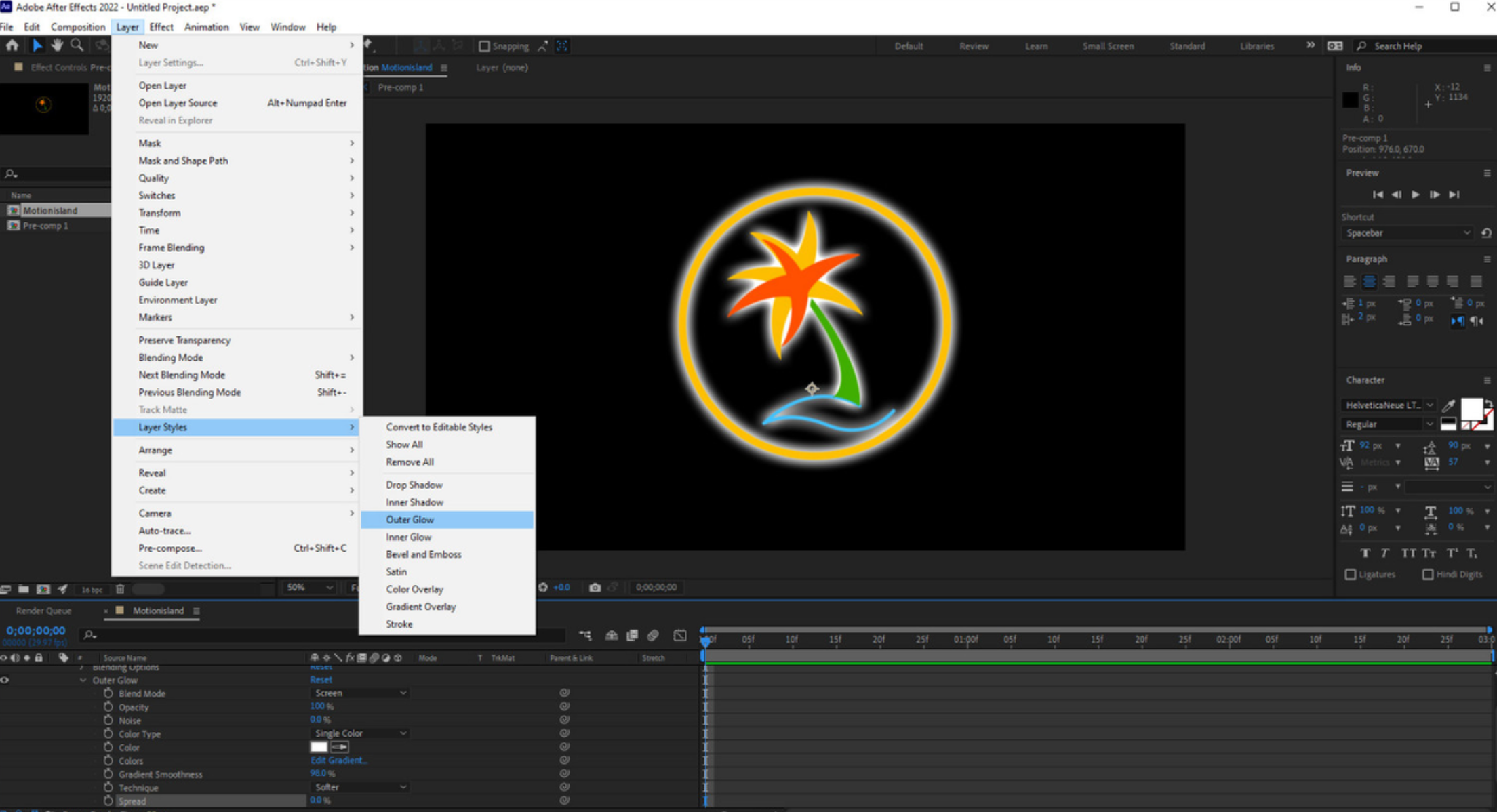1497x812 pixels.
Task: Open the HelveticaNeue font family dropdown
Action: point(1388,405)
